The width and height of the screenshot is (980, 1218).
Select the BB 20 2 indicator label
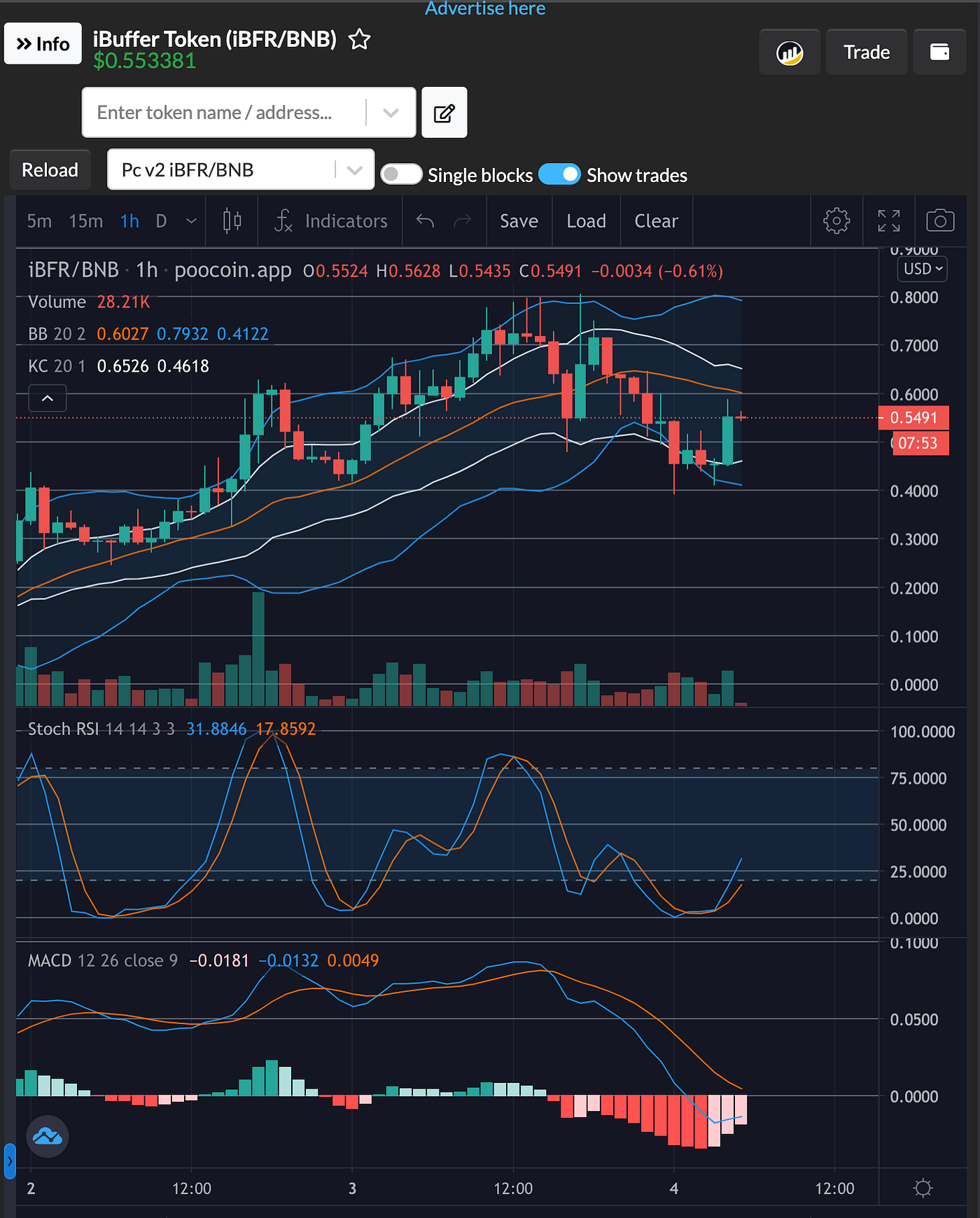tap(57, 334)
